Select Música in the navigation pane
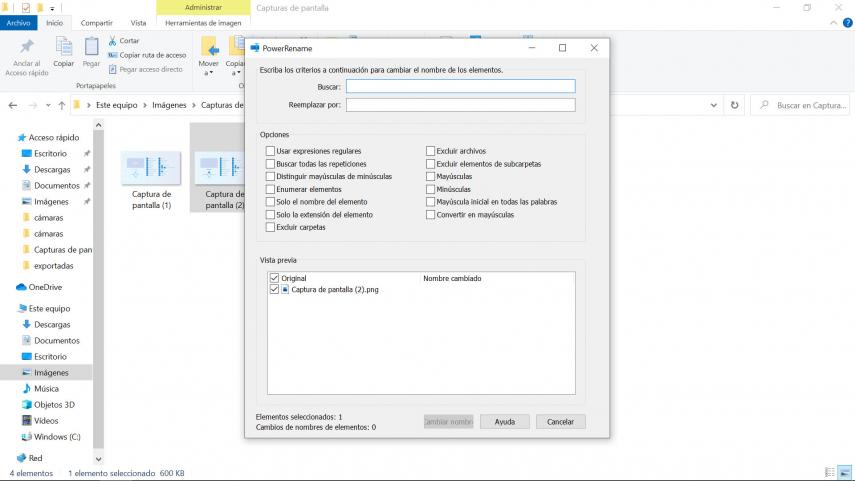 pos(46,389)
